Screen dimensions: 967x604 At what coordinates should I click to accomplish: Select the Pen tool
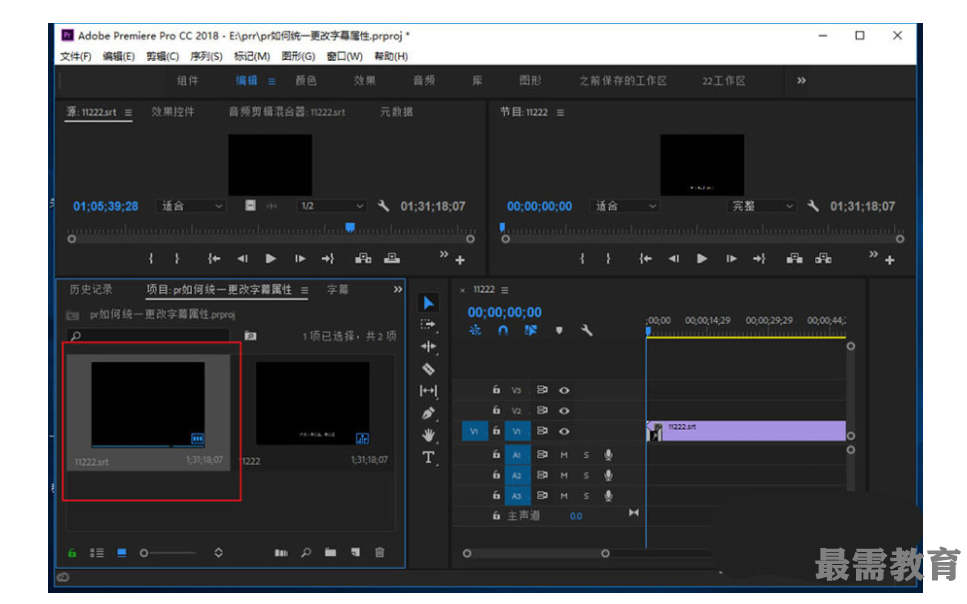point(428,412)
